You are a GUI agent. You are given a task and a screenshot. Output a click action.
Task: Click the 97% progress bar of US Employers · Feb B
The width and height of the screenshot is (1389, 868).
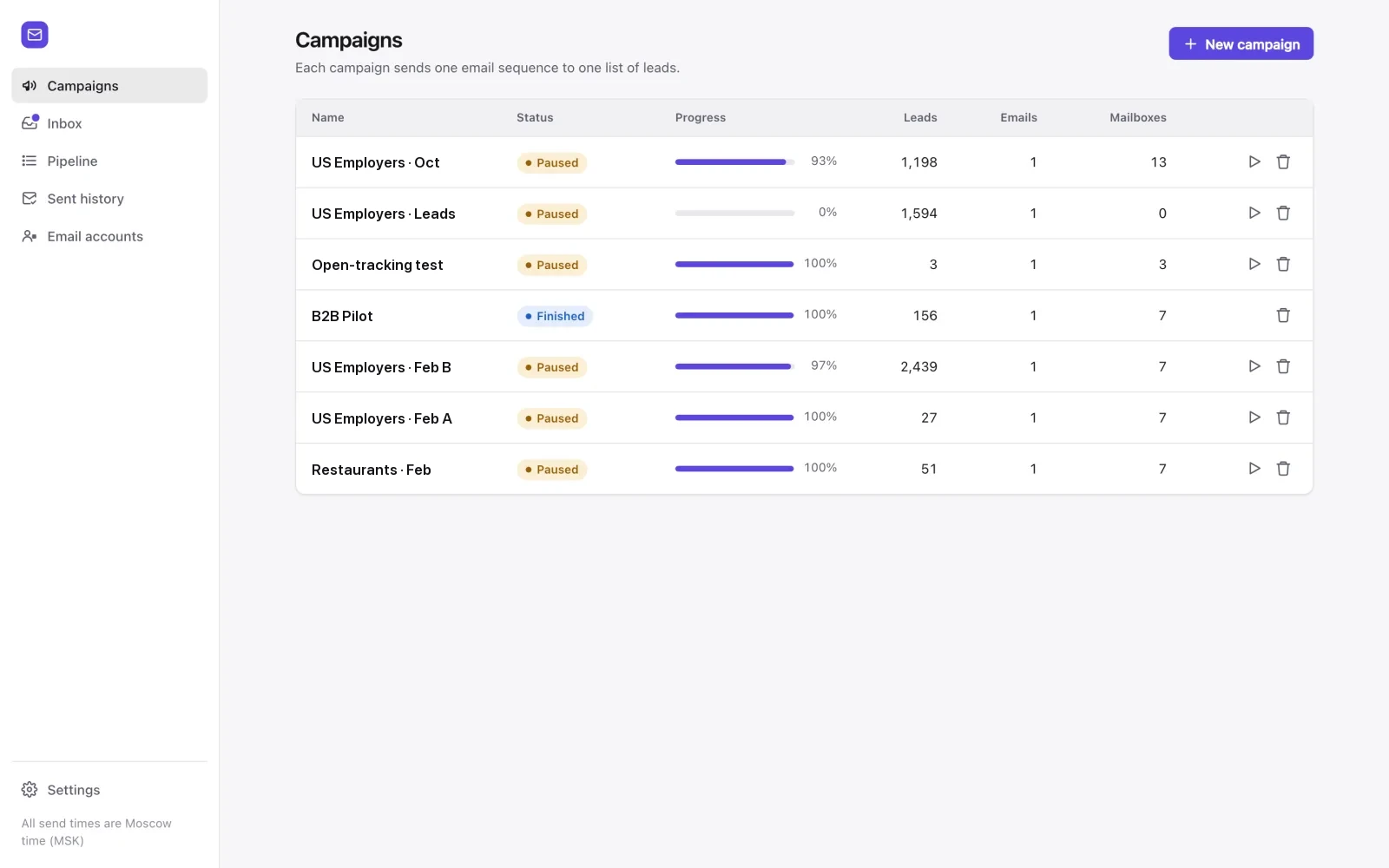[734, 366]
